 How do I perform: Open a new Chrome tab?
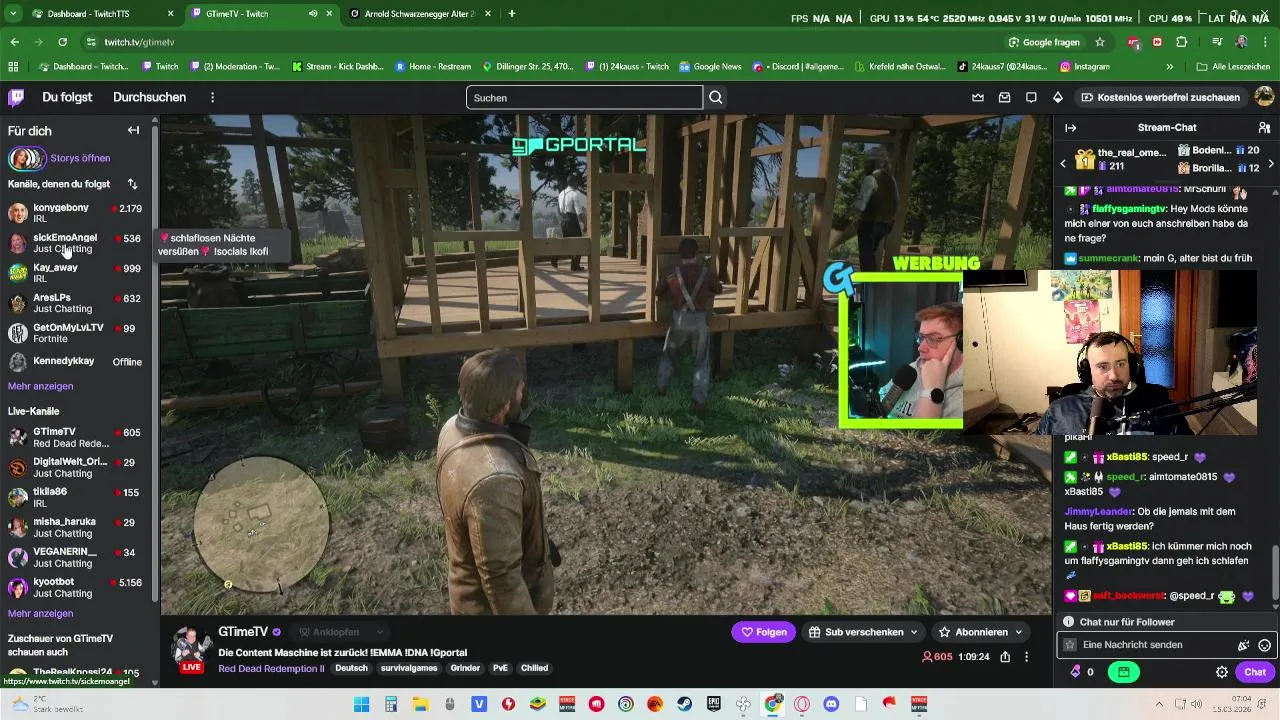[x=512, y=14]
